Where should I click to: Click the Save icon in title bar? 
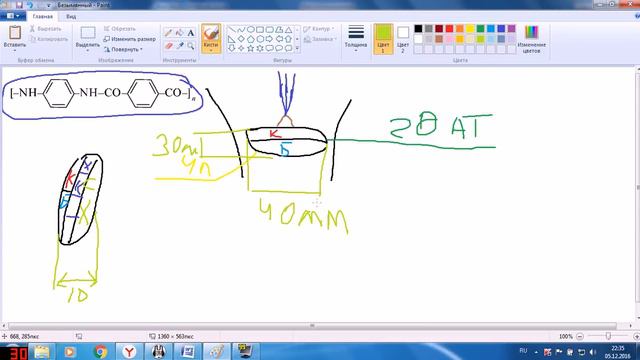click(x=19, y=5)
